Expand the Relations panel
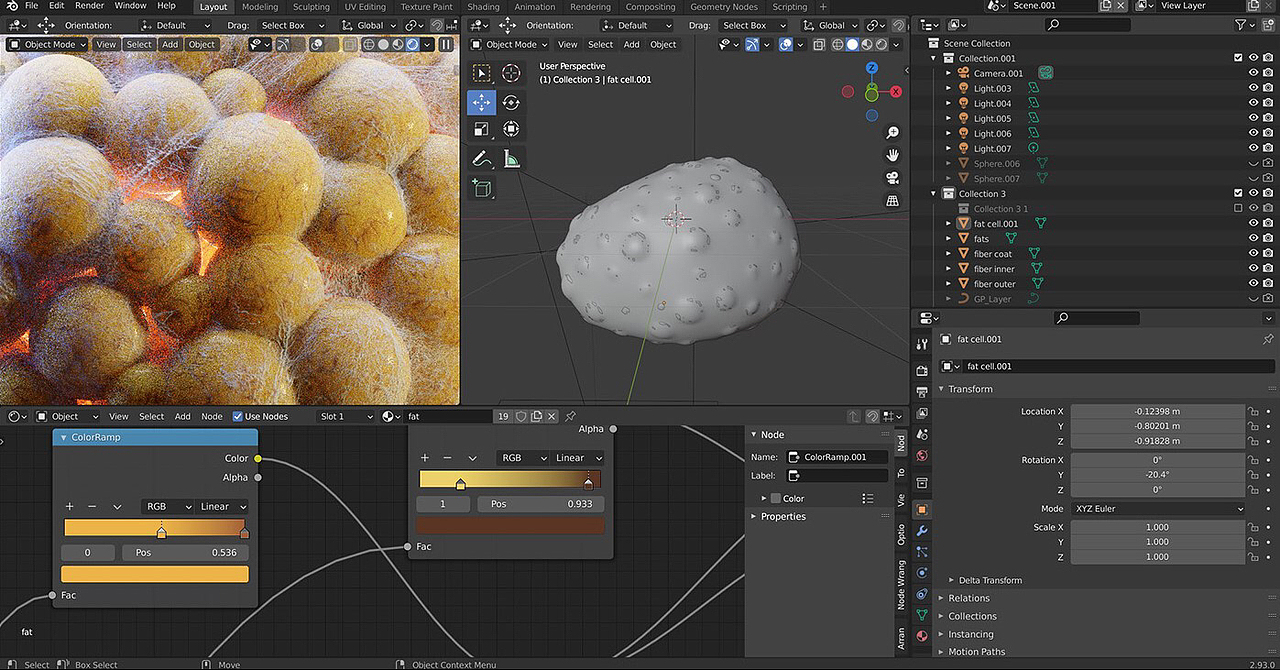Viewport: 1280px width, 670px height. (x=963, y=598)
